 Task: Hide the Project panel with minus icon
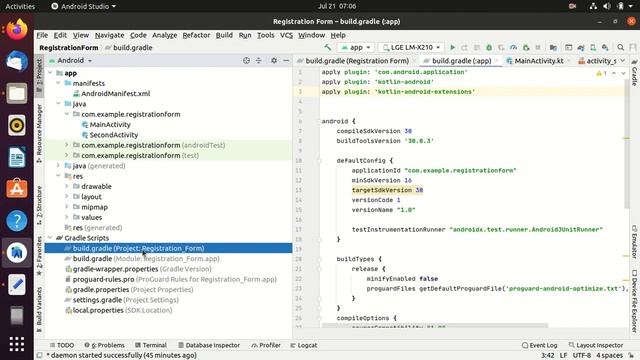[x=286, y=60]
